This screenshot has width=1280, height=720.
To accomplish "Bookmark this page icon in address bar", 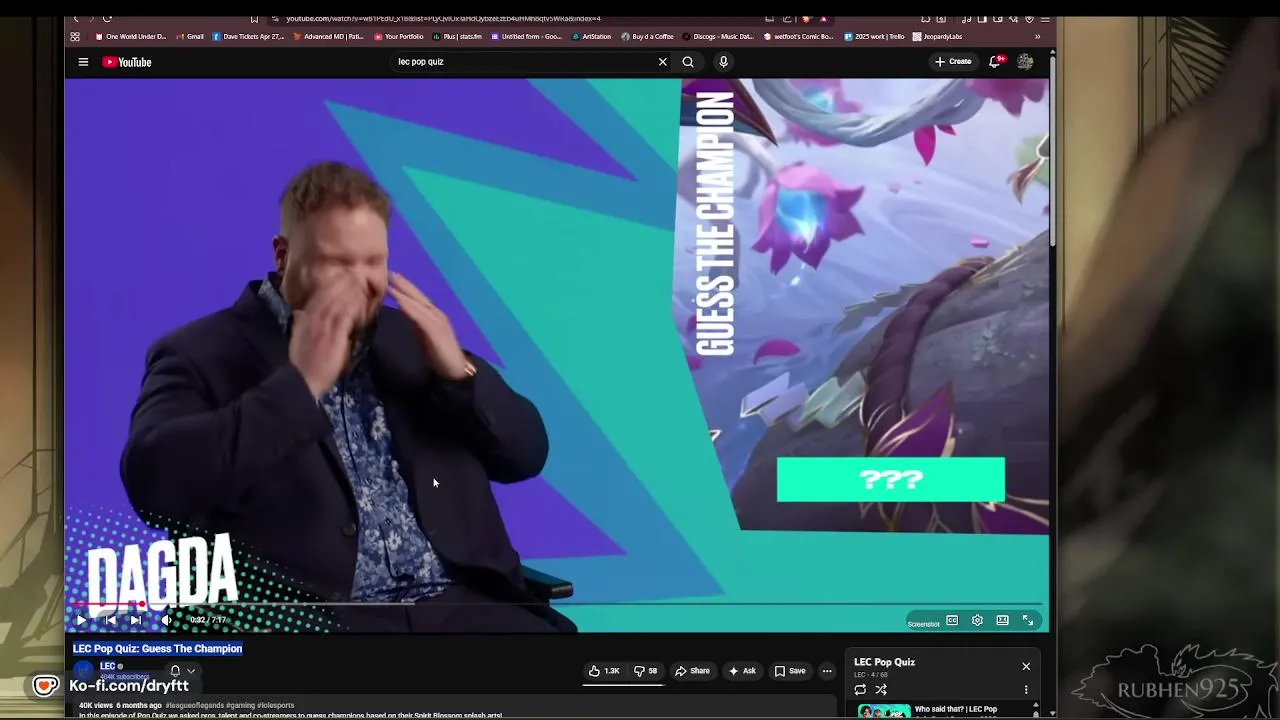I will (x=254, y=18).
